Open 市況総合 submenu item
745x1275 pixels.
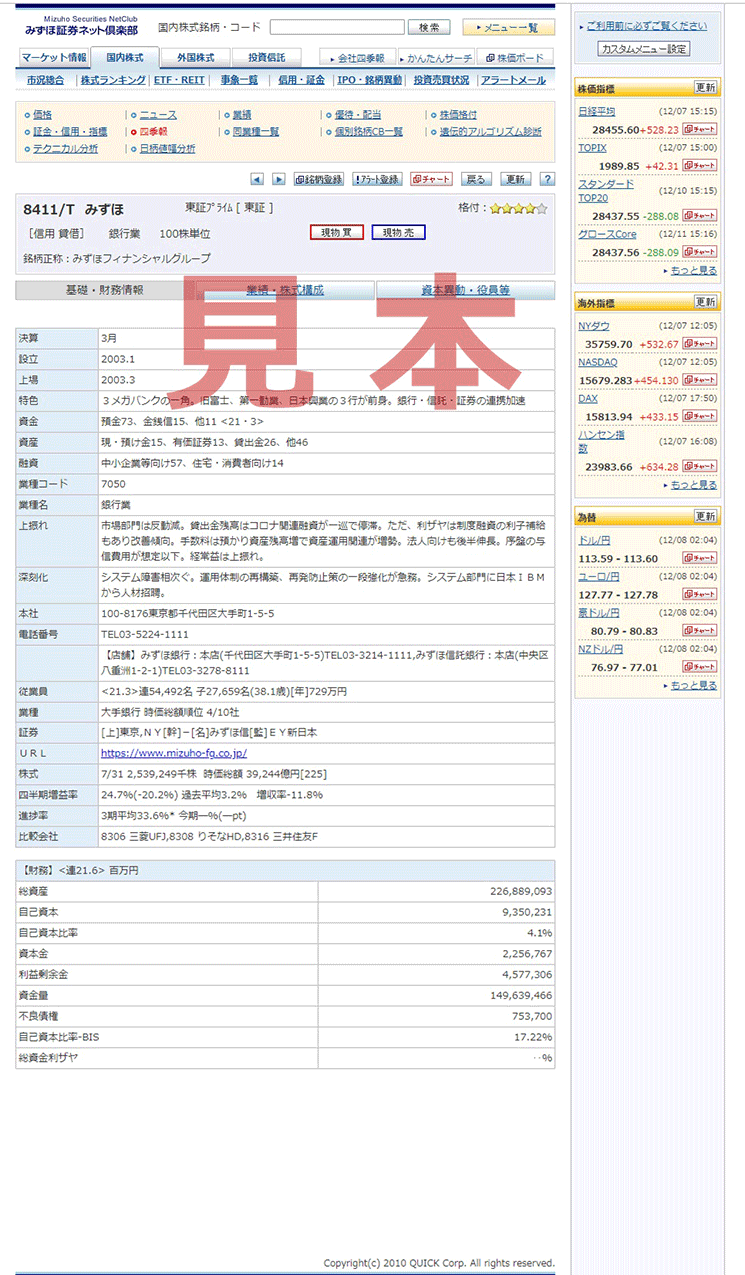45,80
